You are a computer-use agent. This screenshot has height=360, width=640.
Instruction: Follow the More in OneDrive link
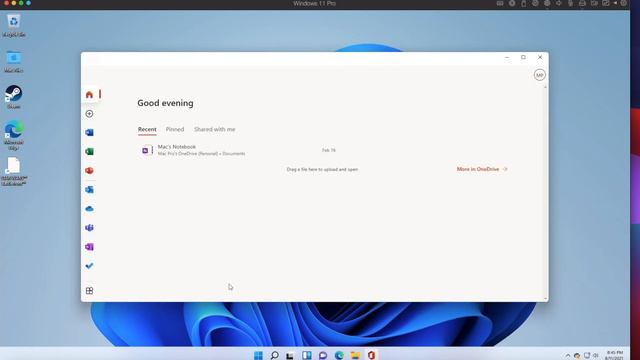pos(482,169)
